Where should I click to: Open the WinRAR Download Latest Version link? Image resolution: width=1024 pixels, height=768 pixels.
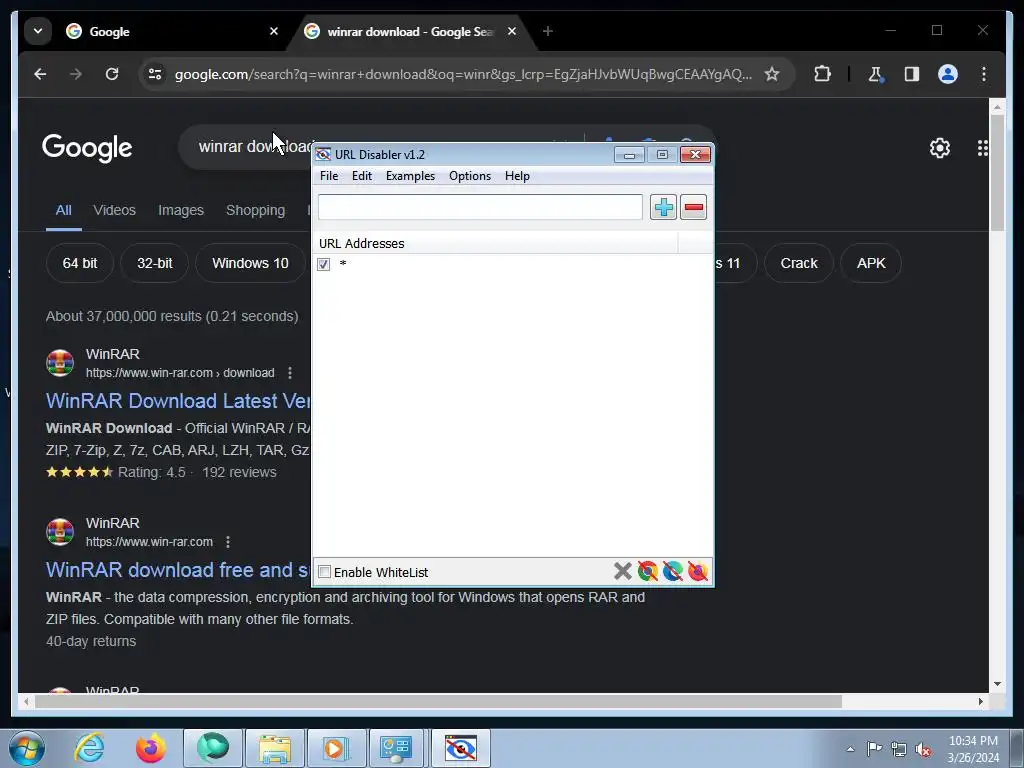pyautogui.click(x=178, y=401)
